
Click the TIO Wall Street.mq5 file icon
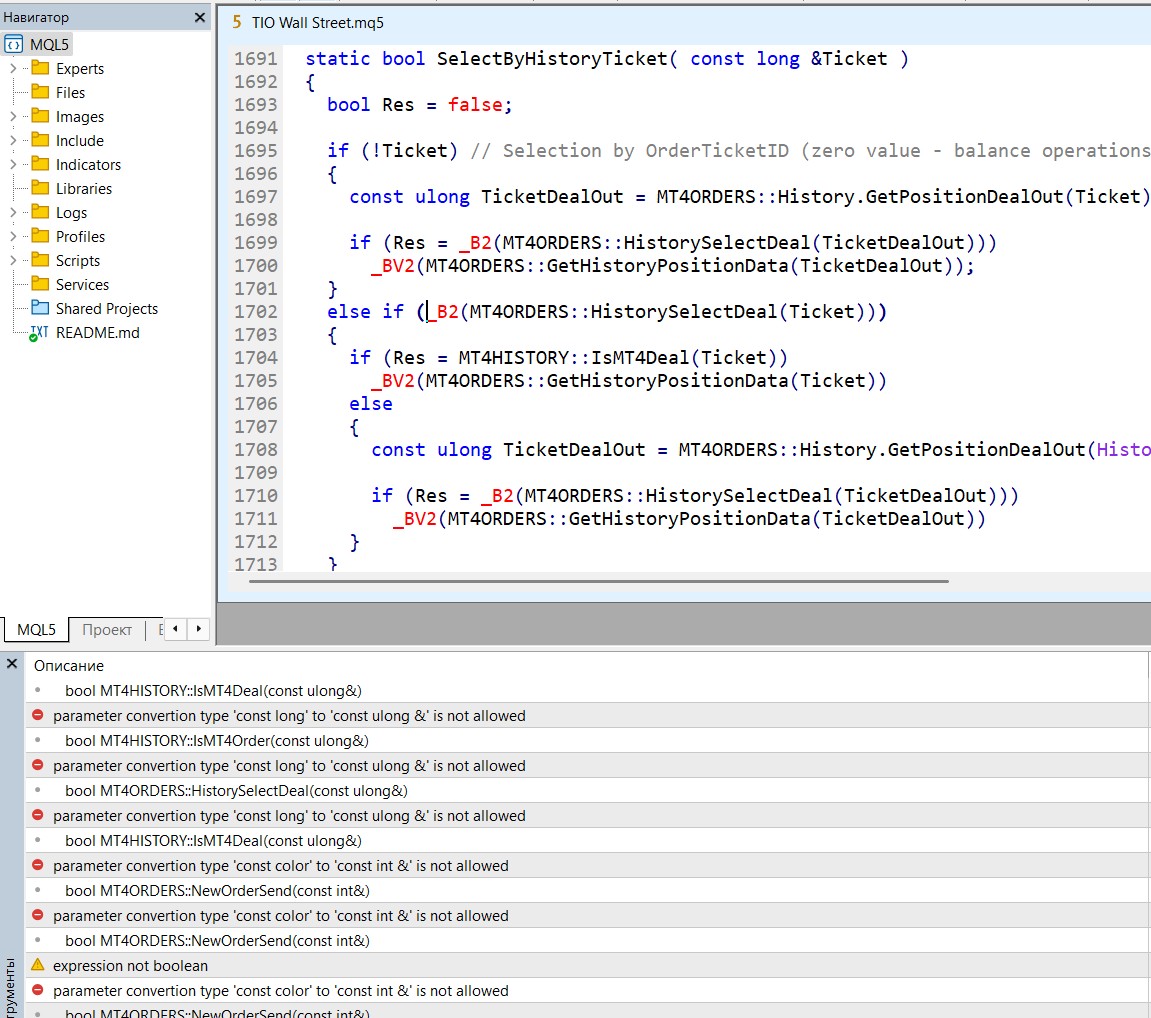tap(237, 22)
